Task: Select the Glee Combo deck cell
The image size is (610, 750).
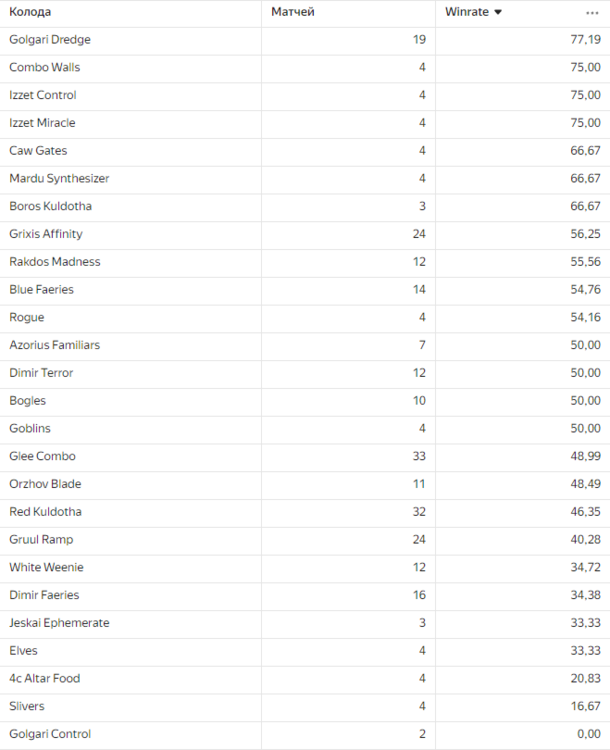Action: (42, 456)
